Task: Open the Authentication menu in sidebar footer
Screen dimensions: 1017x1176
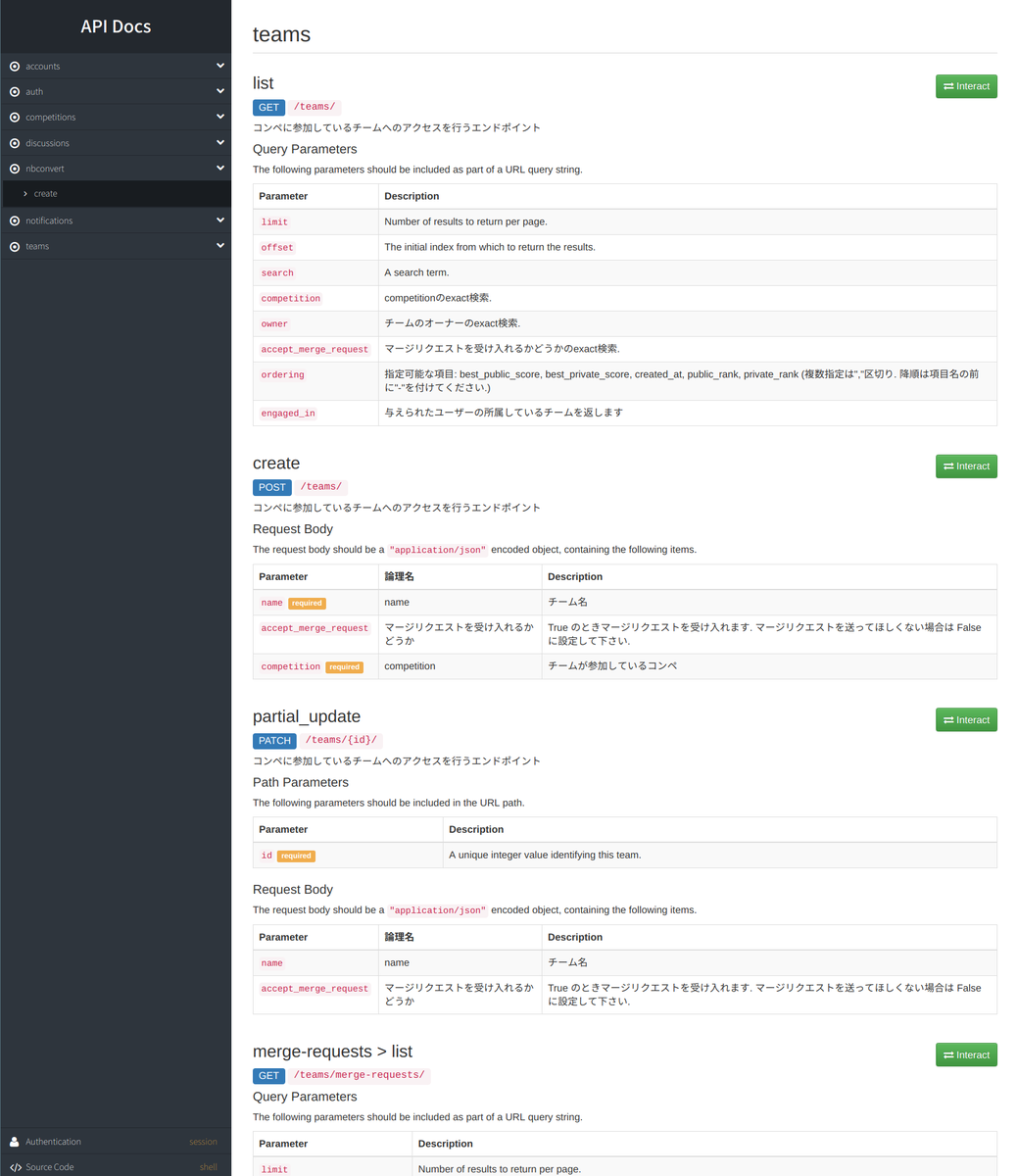Action: 116,1142
